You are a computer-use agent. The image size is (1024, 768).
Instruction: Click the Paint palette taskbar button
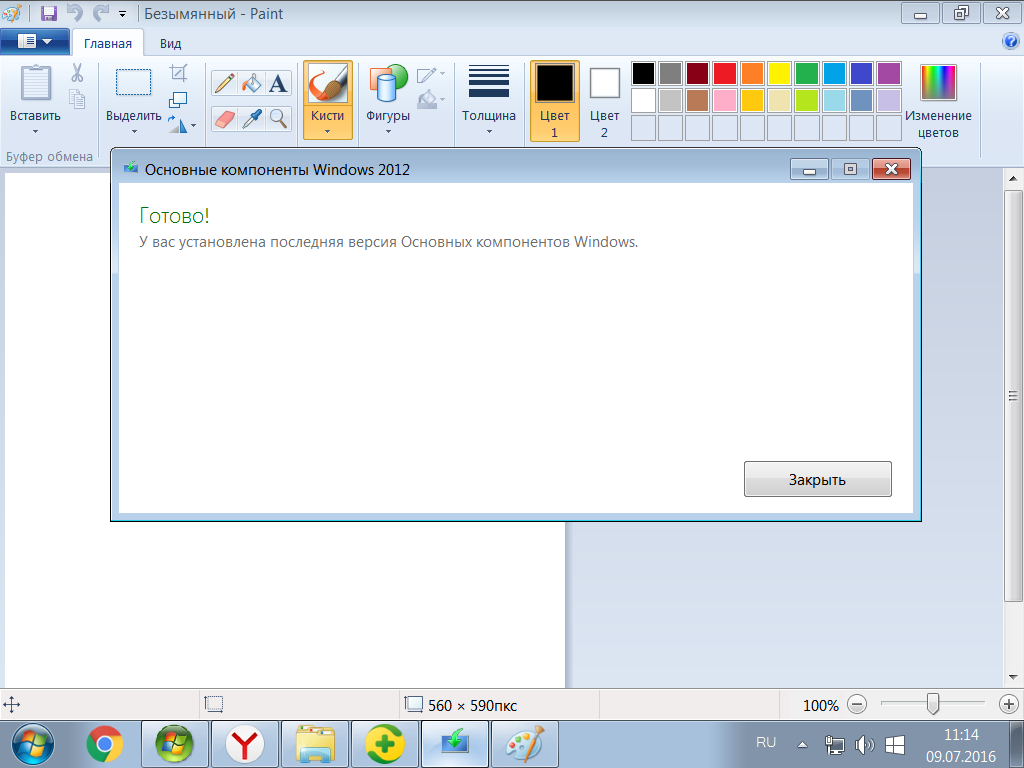[524, 744]
